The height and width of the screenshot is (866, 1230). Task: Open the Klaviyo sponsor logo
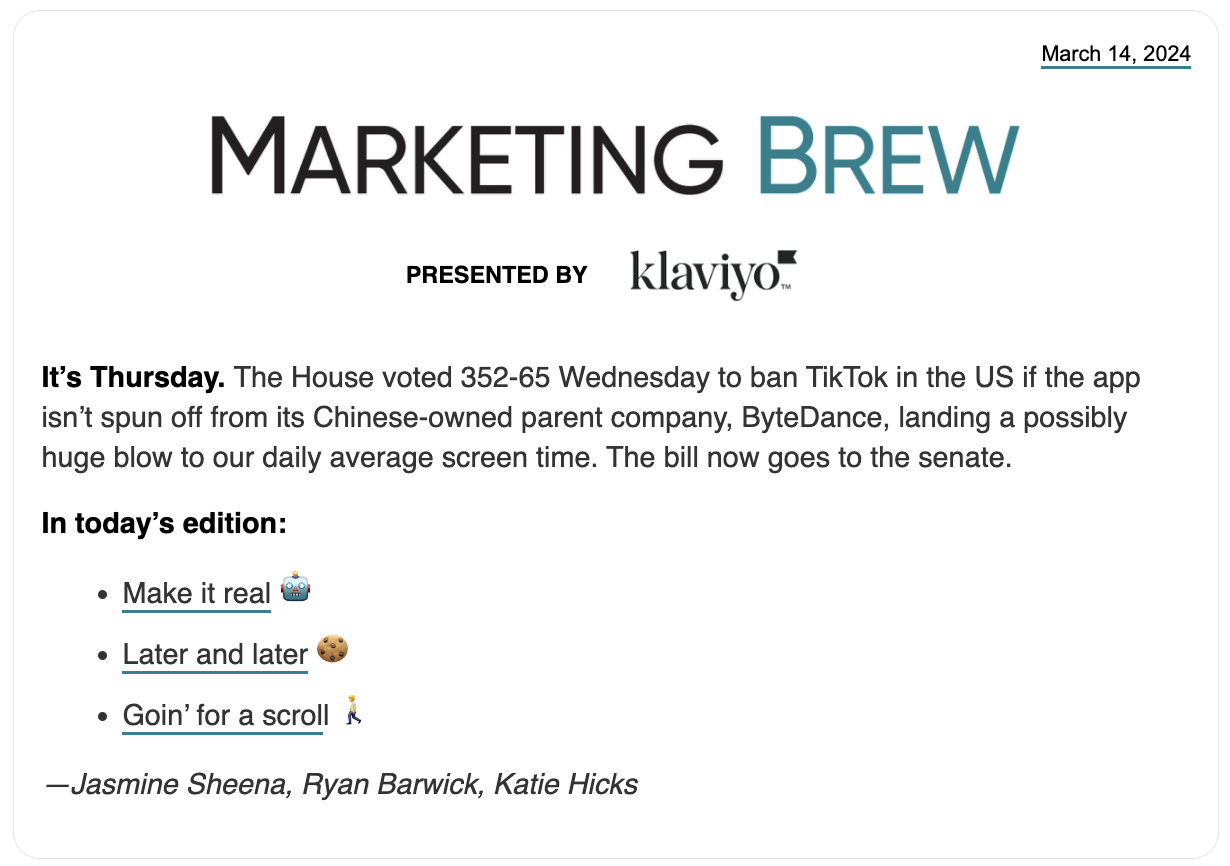point(713,275)
